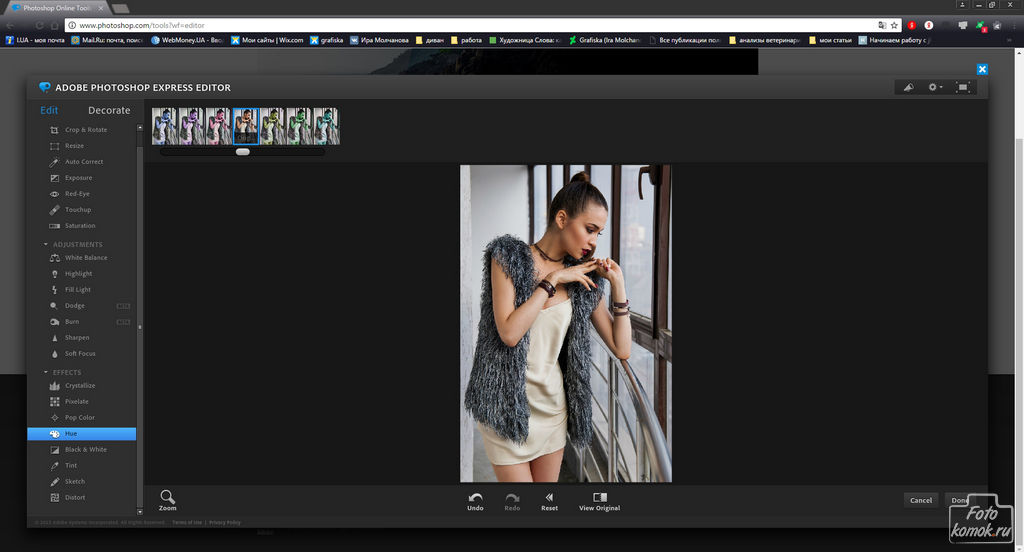The height and width of the screenshot is (552, 1024).
Task: Close the editor with blue X
Action: pyautogui.click(x=982, y=69)
